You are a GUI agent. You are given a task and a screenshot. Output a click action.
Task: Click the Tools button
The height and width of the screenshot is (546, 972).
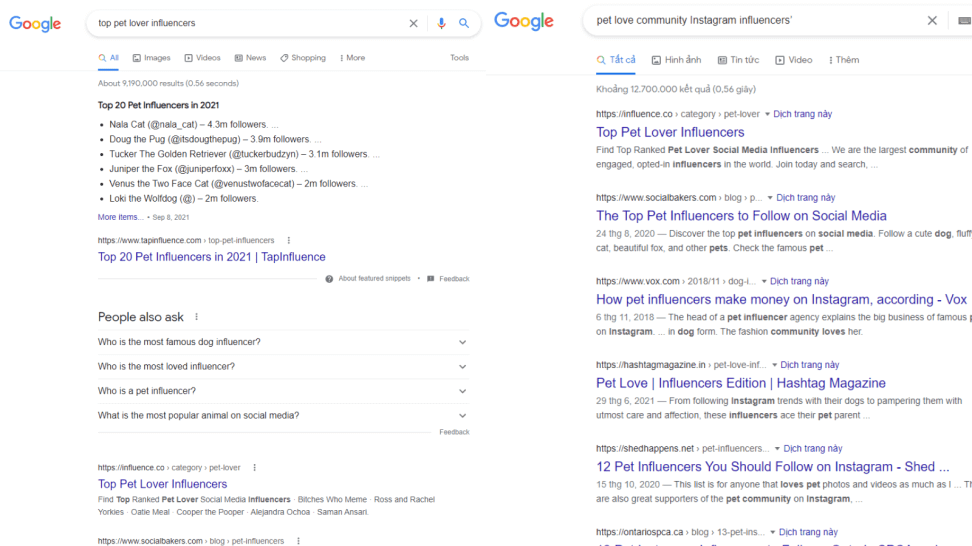[x=459, y=58]
